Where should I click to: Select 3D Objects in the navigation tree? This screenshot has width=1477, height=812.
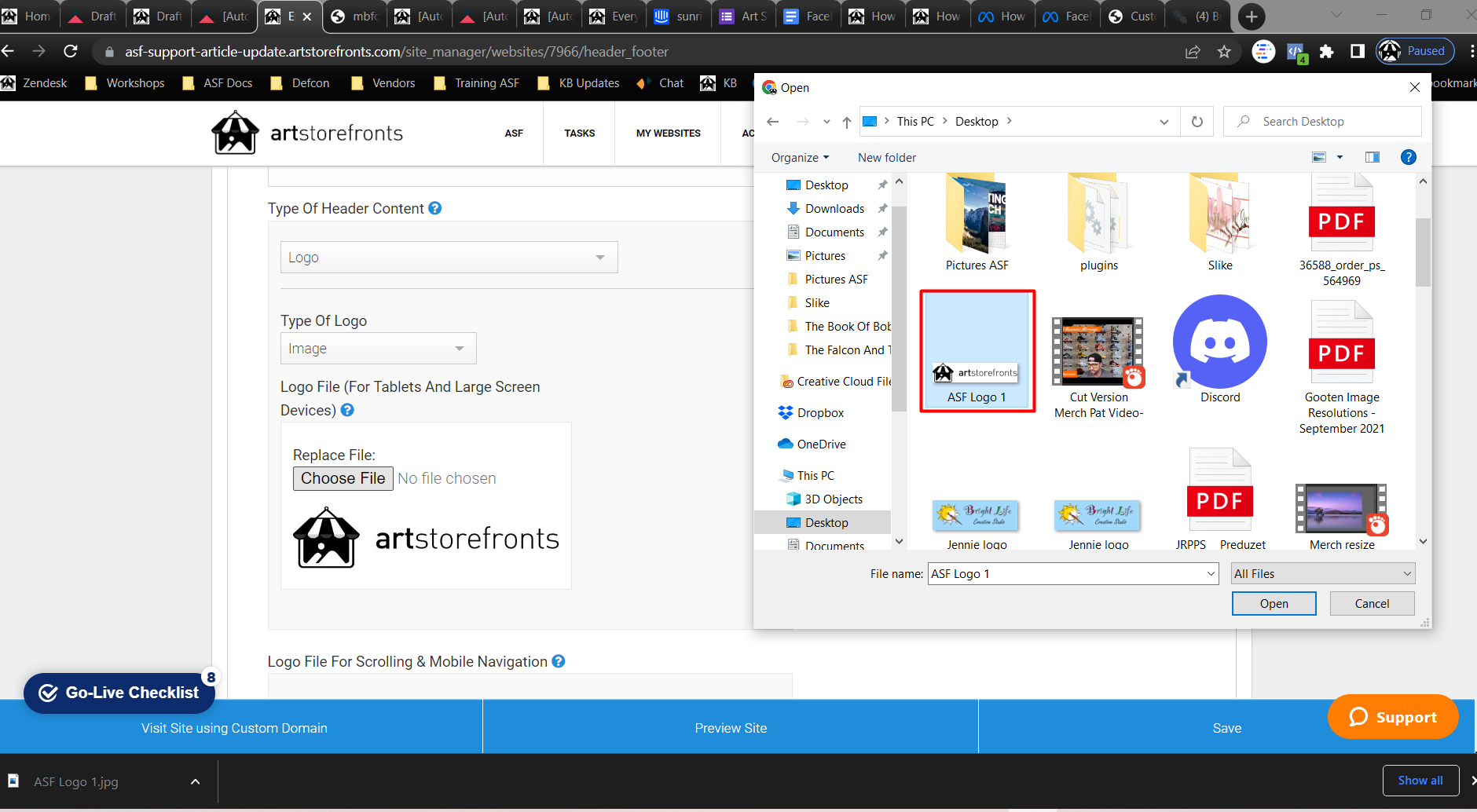tap(834, 499)
